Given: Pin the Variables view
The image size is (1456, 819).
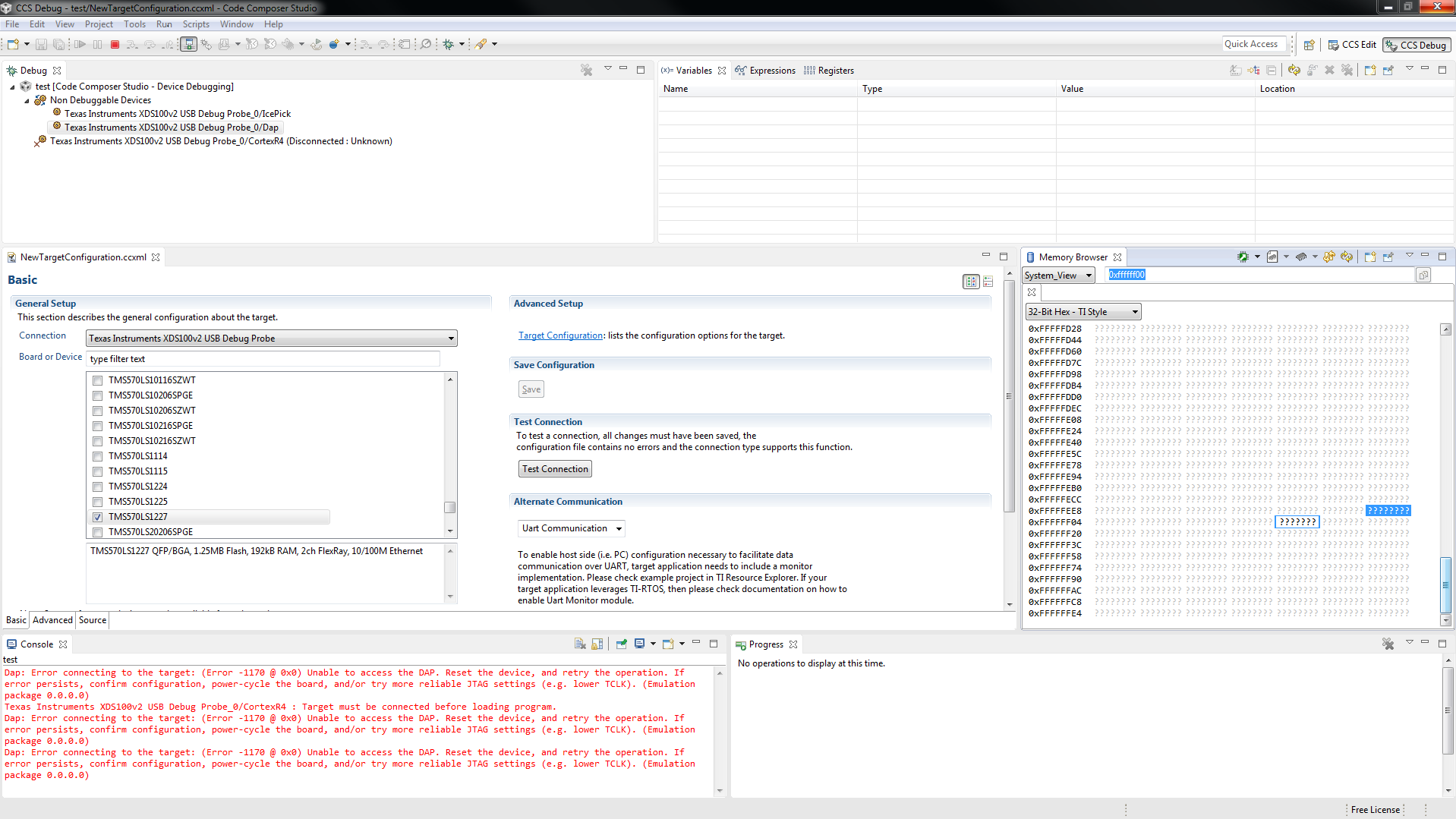Looking at the screenshot, I should [x=1388, y=70].
